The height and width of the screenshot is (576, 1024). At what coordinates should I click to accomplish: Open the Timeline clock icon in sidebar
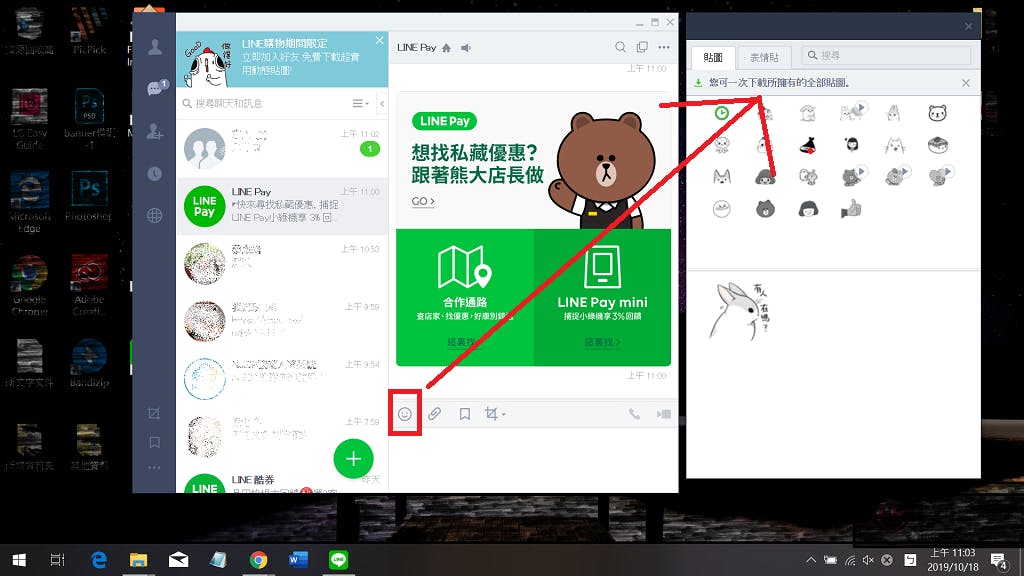(x=155, y=174)
